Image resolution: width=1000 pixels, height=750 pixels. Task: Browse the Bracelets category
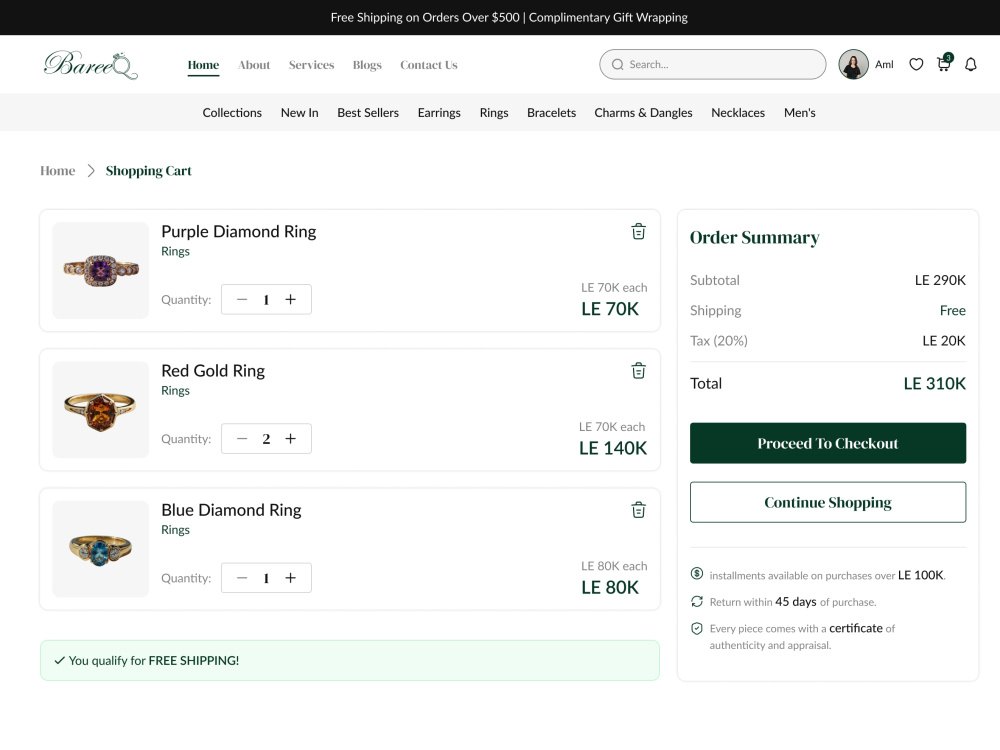[551, 113]
